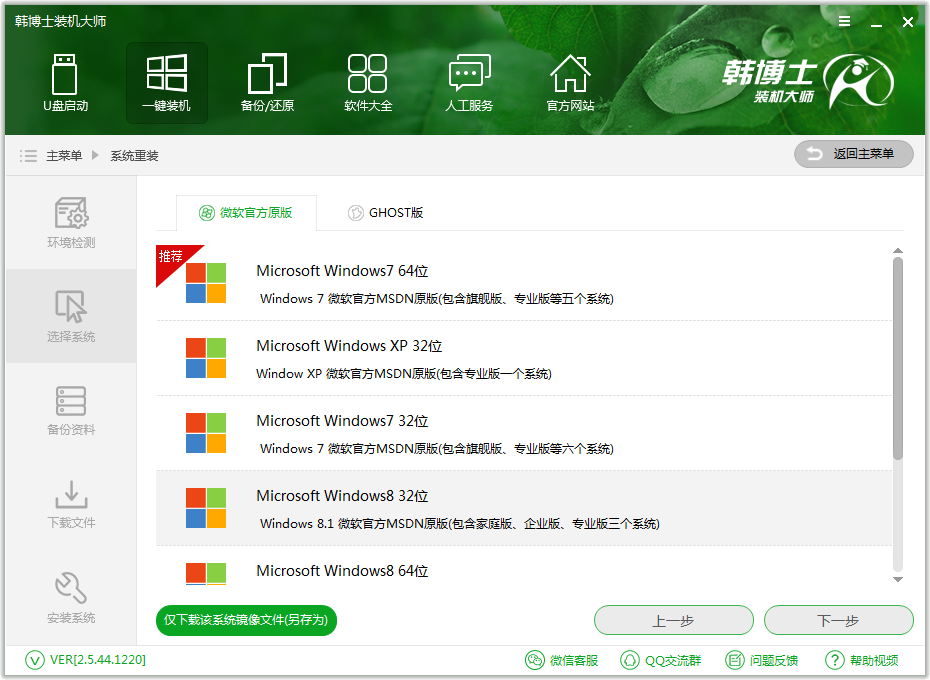The image size is (930, 680).
Task: Click the Windows 8.1 MSDN description text
Action: coord(460,523)
